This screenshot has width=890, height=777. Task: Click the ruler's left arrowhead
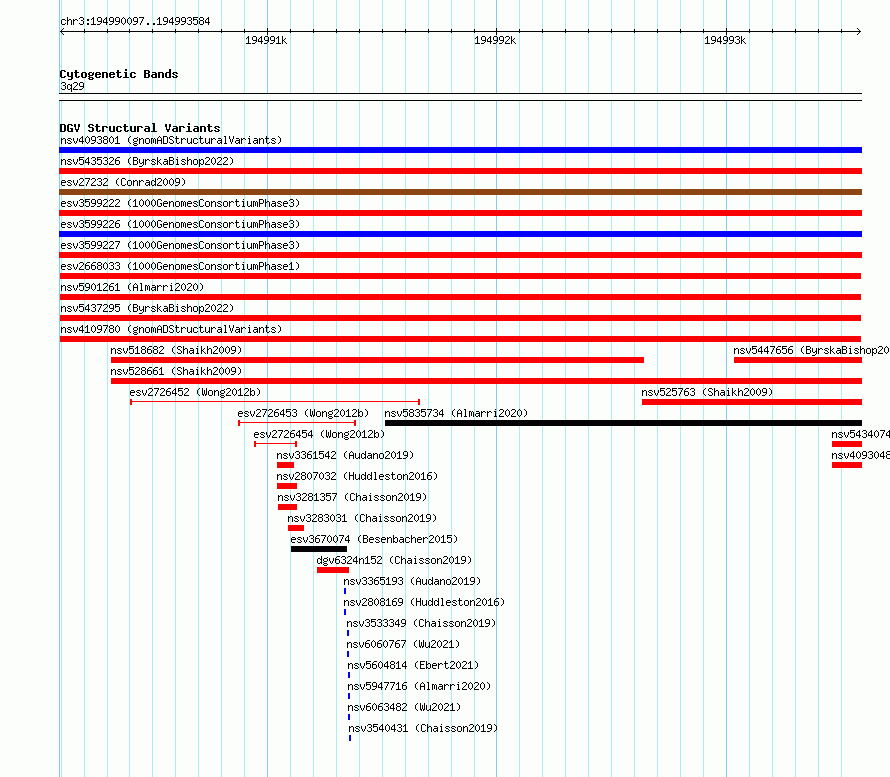[62, 32]
